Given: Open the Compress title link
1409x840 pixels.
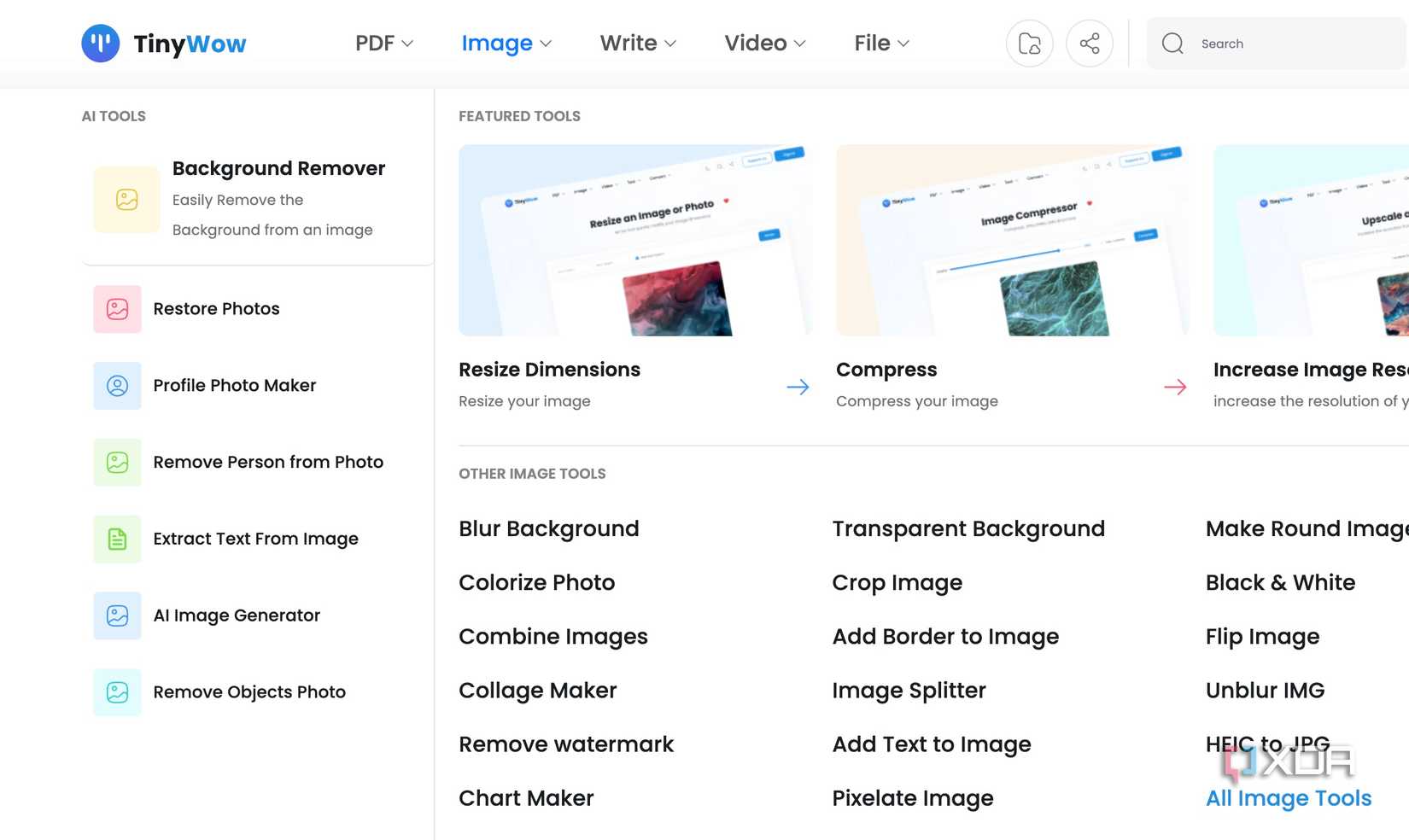Looking at the screenshot, I should click(886, 370).
